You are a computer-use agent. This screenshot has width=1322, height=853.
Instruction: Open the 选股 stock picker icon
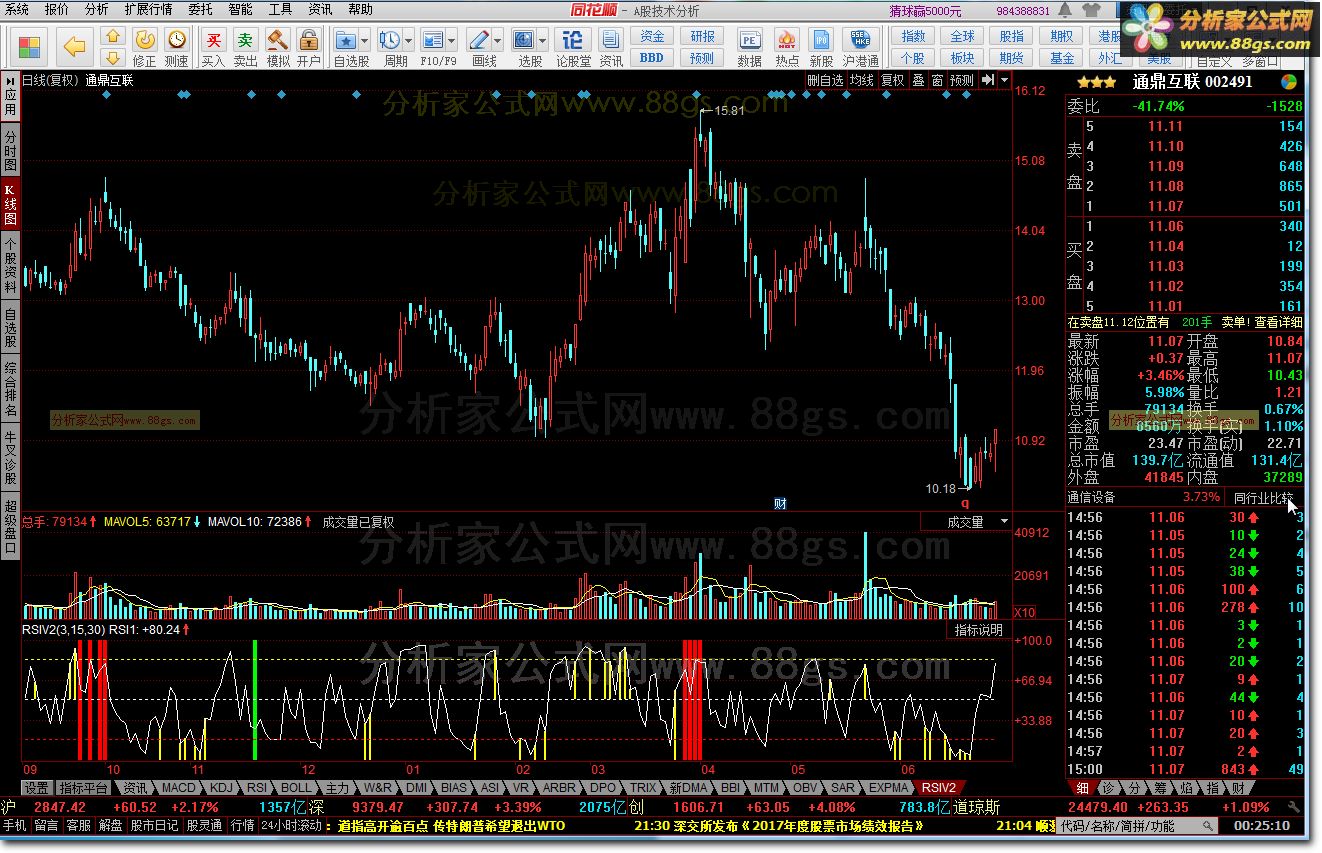pos(524,41)
